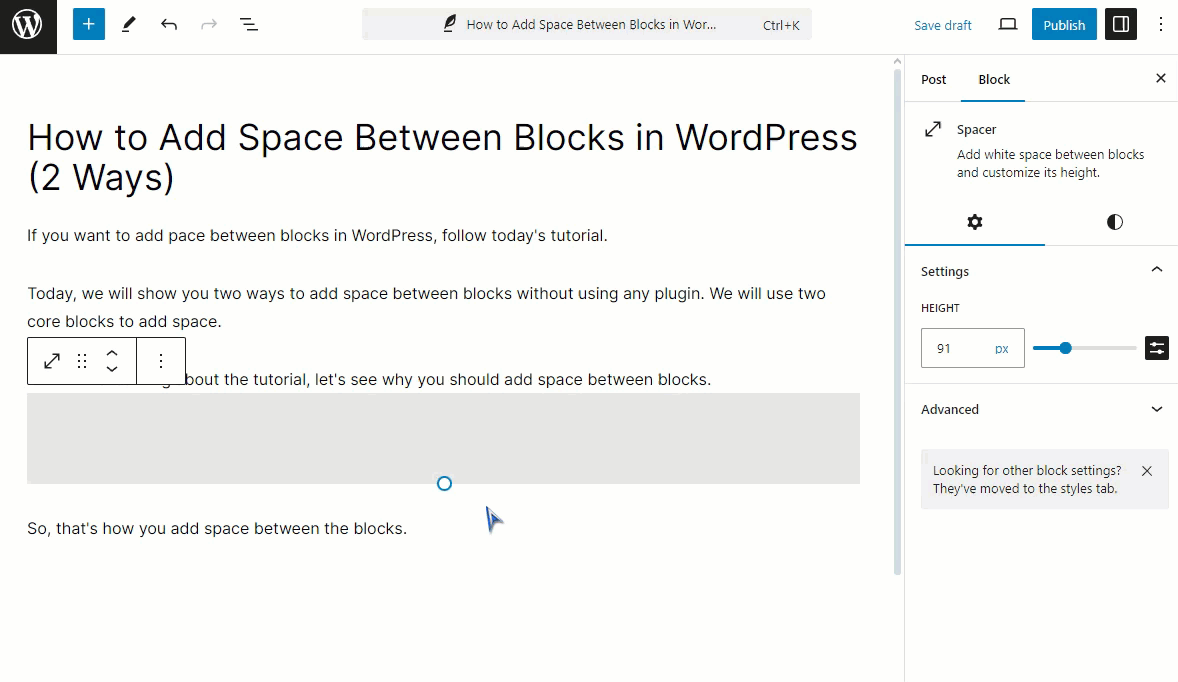Click the Spacer icon in the sidebar header
Screen dimensions: 1178x682
click(933, 129)
